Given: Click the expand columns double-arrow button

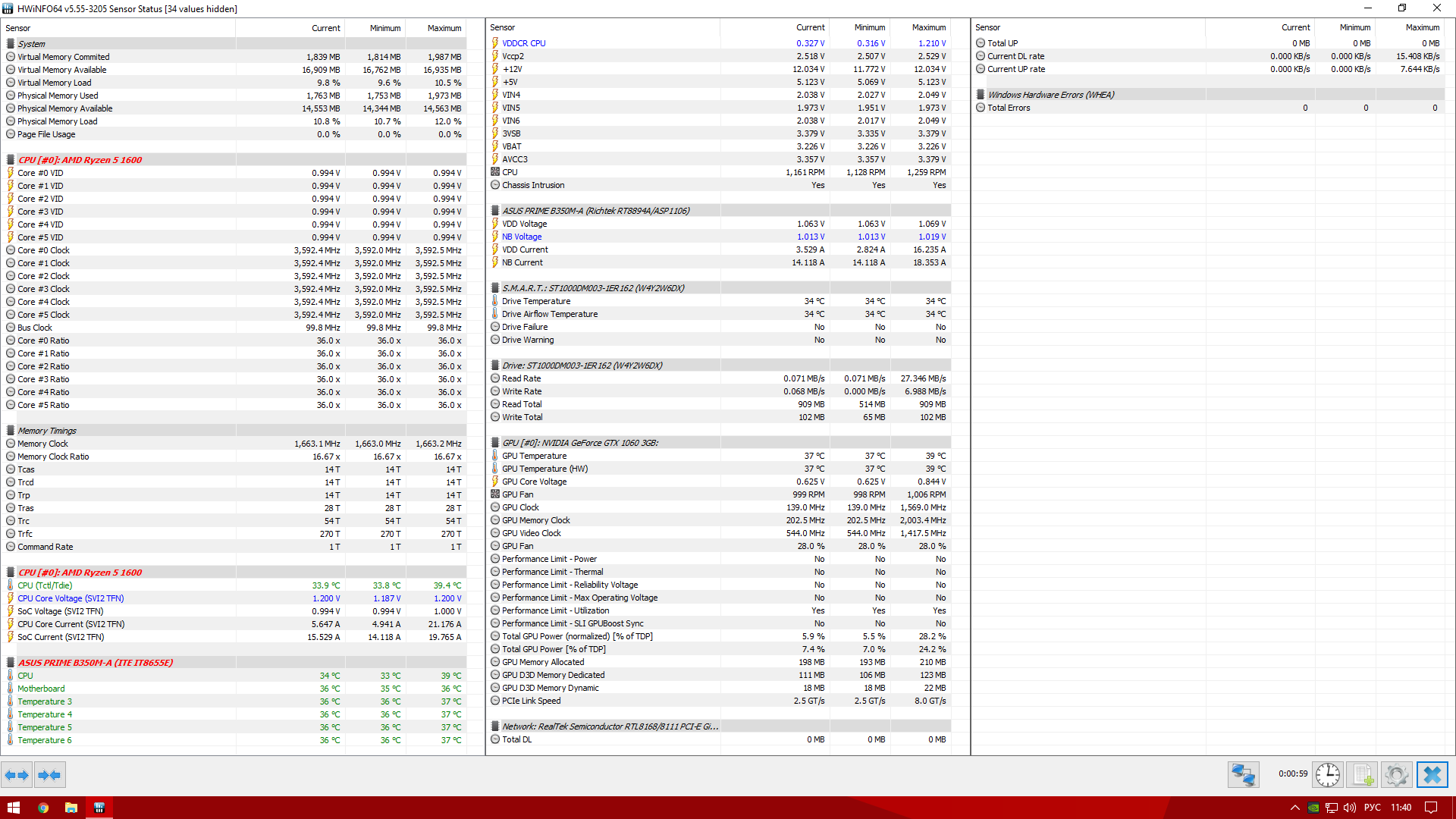Looking at the screenshot, I should [x=17, y=775].
